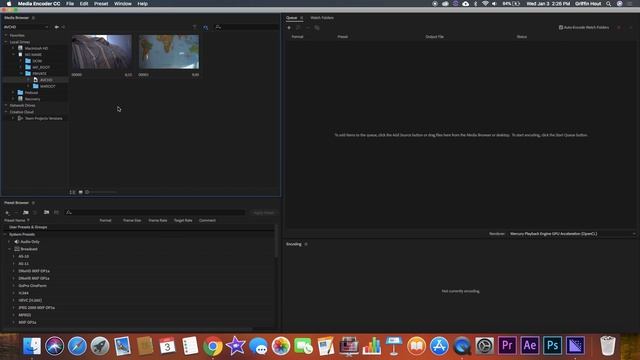The image size is (640, 360).
Task: Click the Ingest toggle icon in Media Browser
Action: tap(206, 27)
